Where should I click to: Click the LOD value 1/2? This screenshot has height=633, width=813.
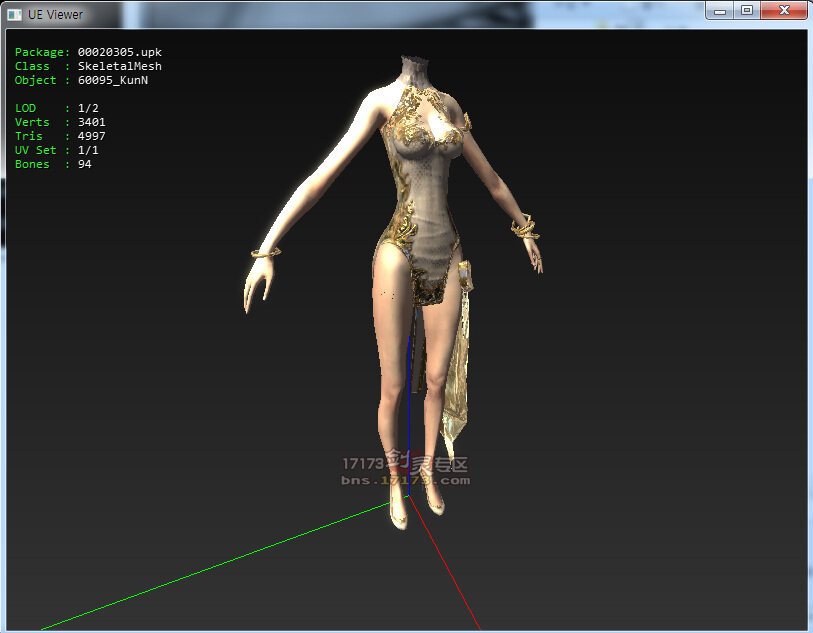88,108
